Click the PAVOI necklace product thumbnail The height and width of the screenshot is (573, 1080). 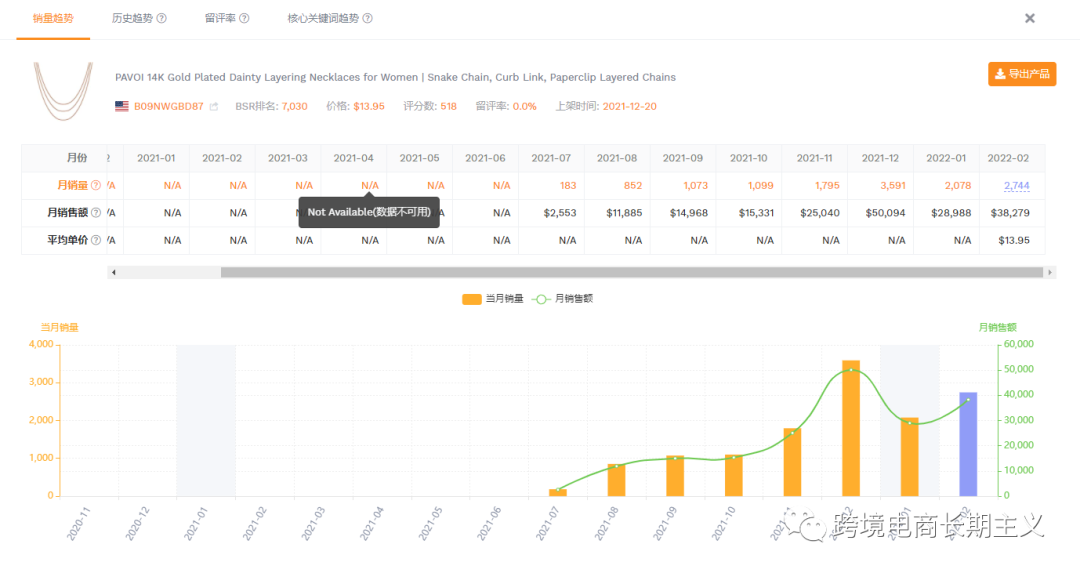pos(63,90)
